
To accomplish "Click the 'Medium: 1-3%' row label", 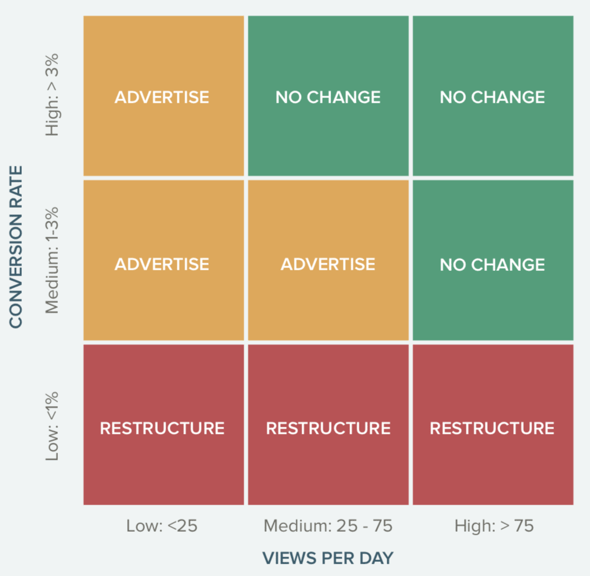I will point(52,260).
